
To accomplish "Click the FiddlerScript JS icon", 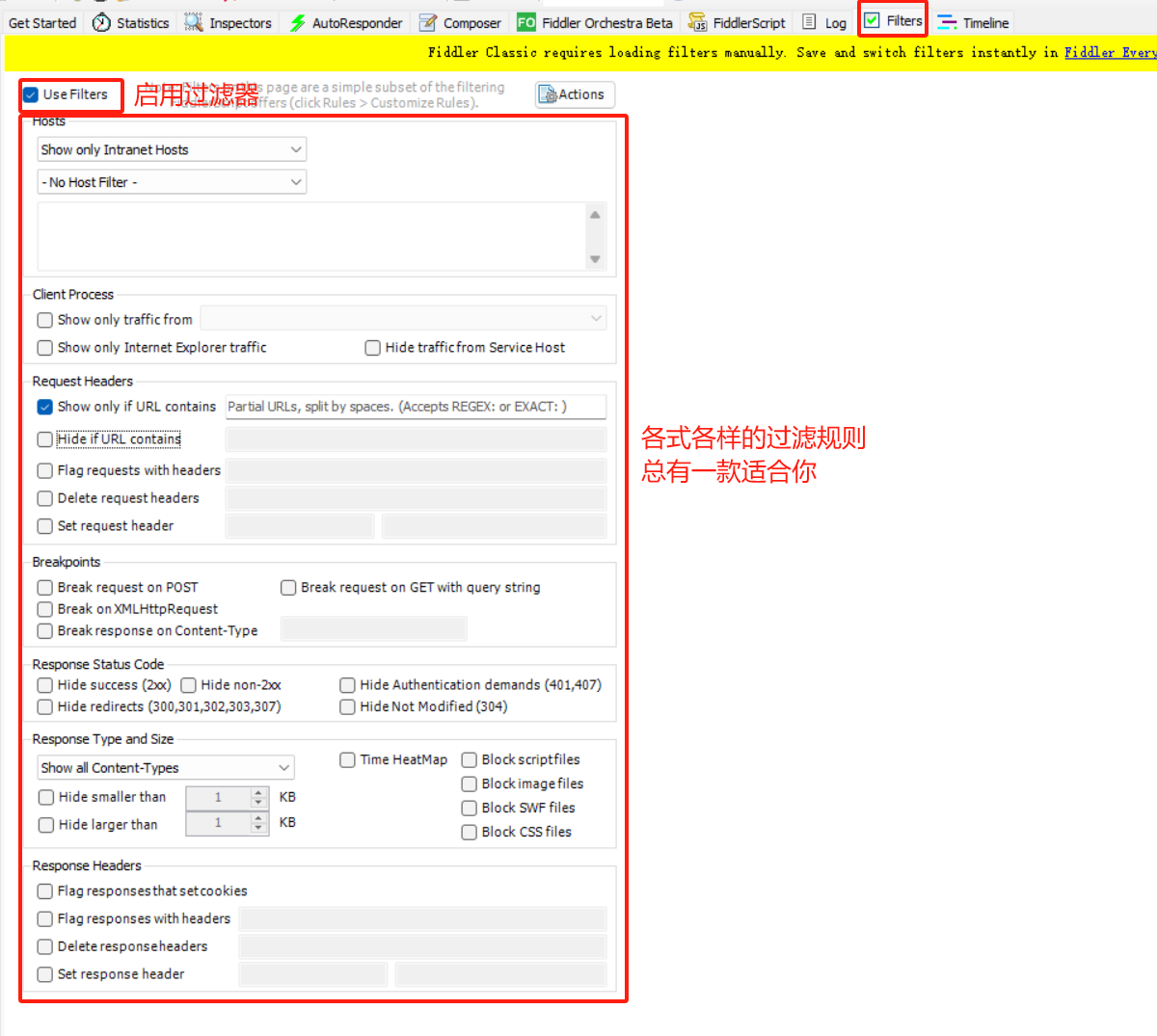I will pyautogui.click(x=697, y=22).
